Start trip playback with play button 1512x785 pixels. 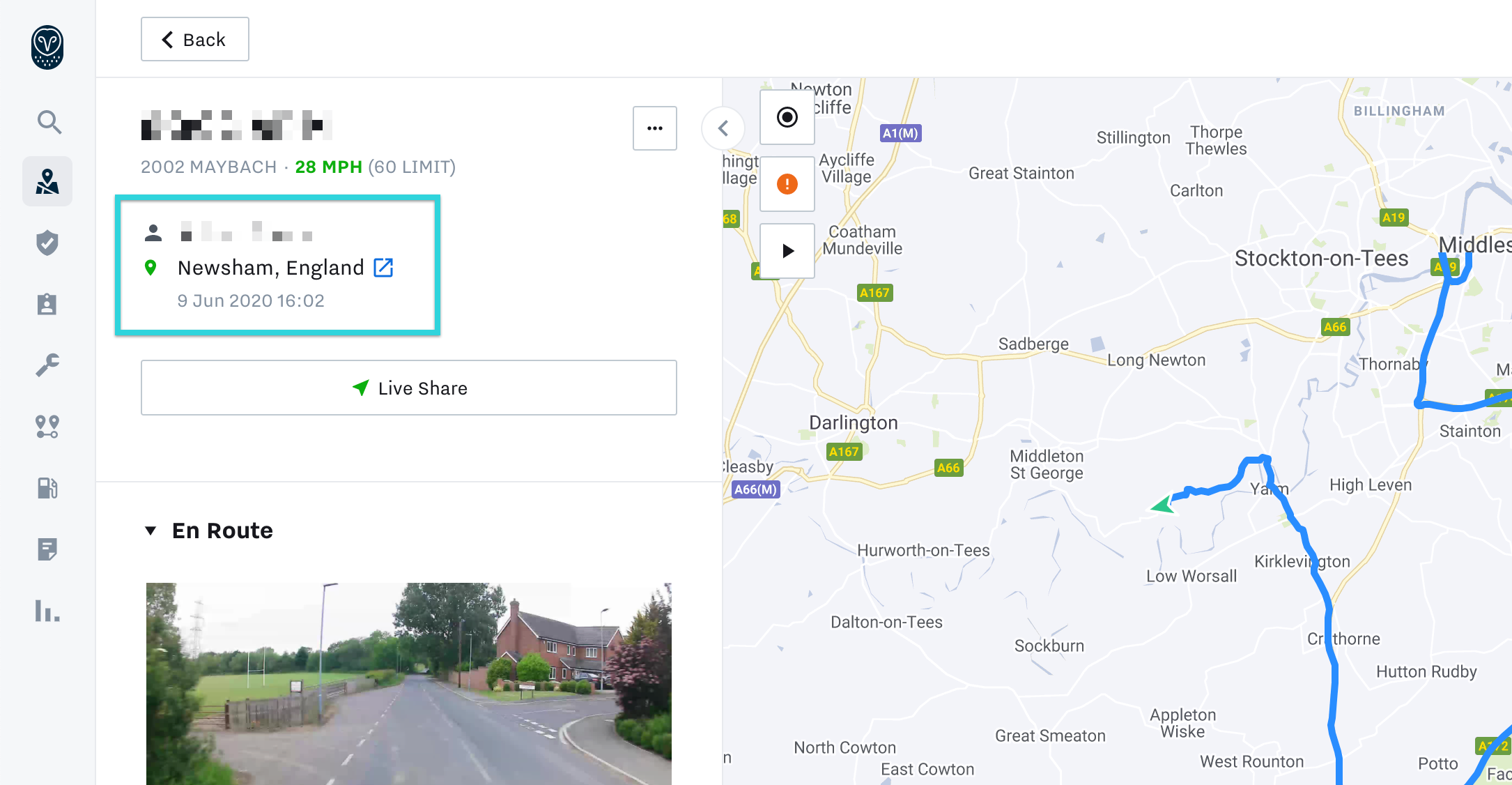(x=787, y=251)
